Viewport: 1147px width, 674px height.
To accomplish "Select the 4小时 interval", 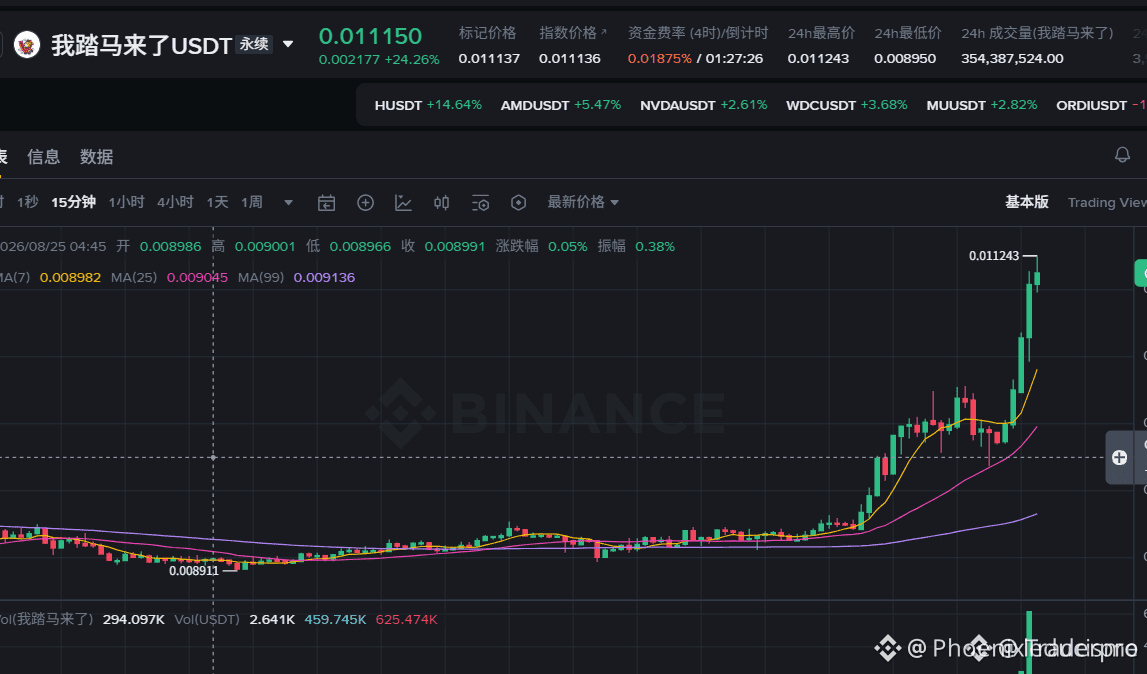I will click(x=176, y=202).
